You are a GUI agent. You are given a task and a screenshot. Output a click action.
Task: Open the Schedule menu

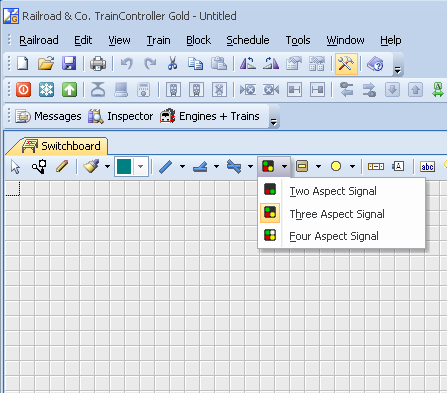coord(248,40)
